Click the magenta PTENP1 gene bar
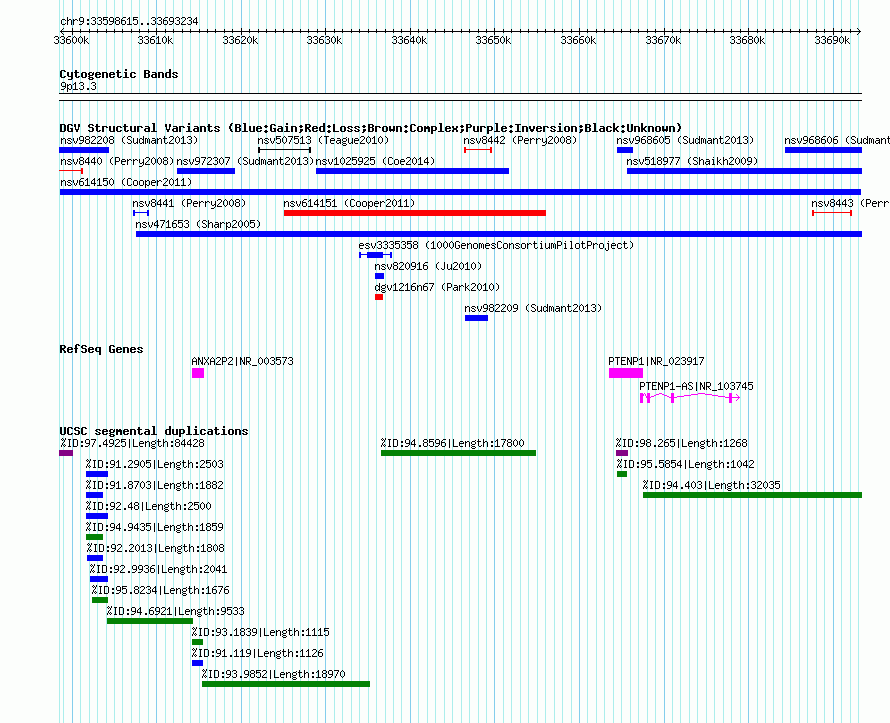The image size is (890, 723). point(626,373)
